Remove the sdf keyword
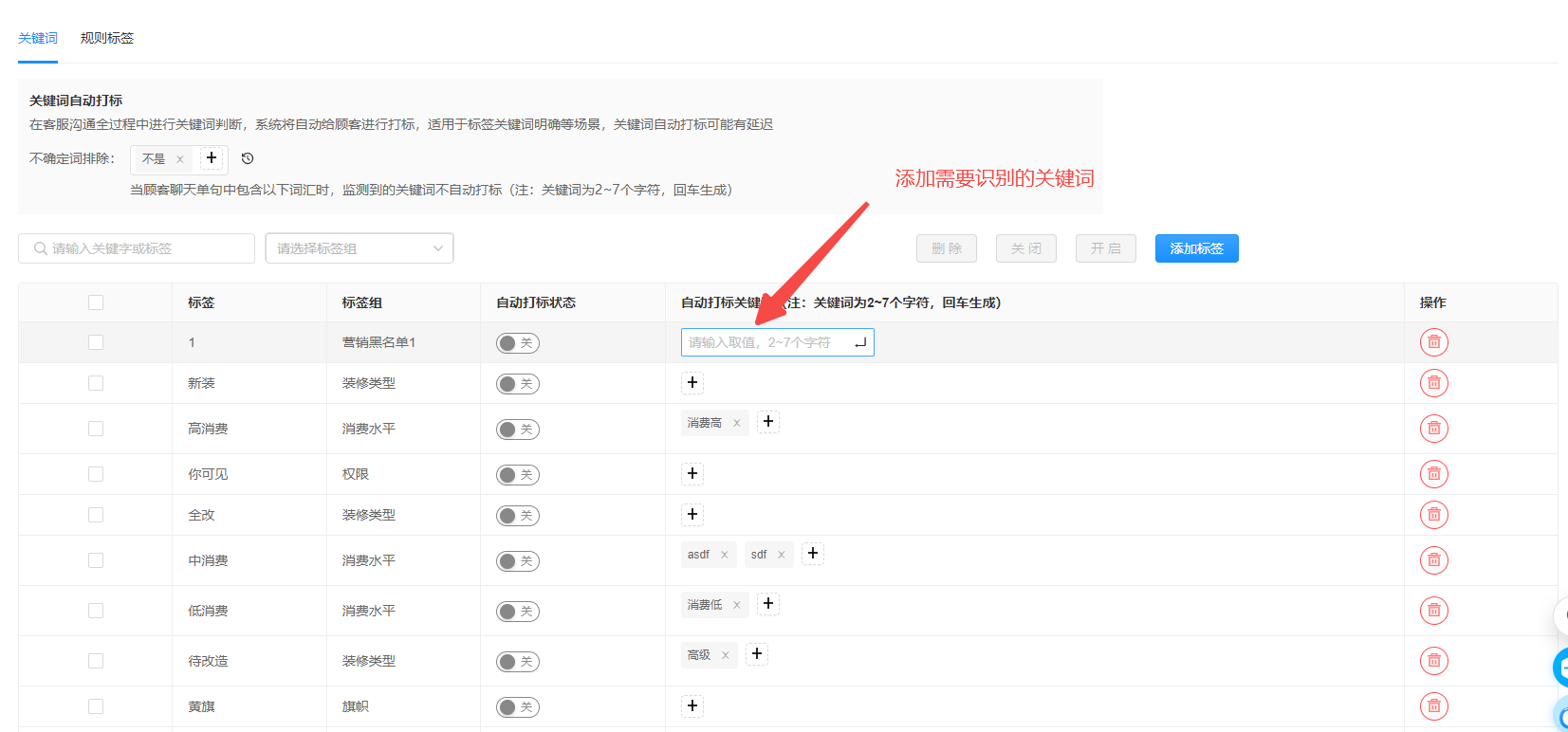 click(x=782, y=555)
